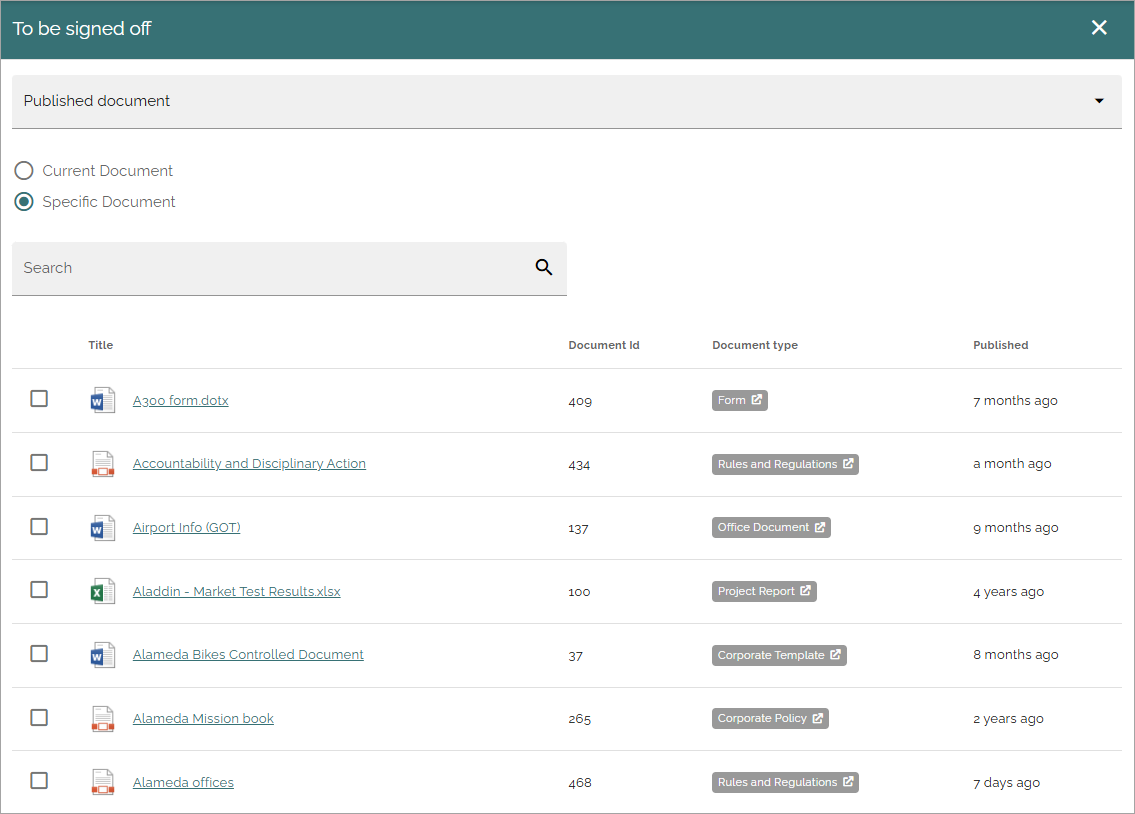Click the Corporate Template type tag

coord(779,655)
